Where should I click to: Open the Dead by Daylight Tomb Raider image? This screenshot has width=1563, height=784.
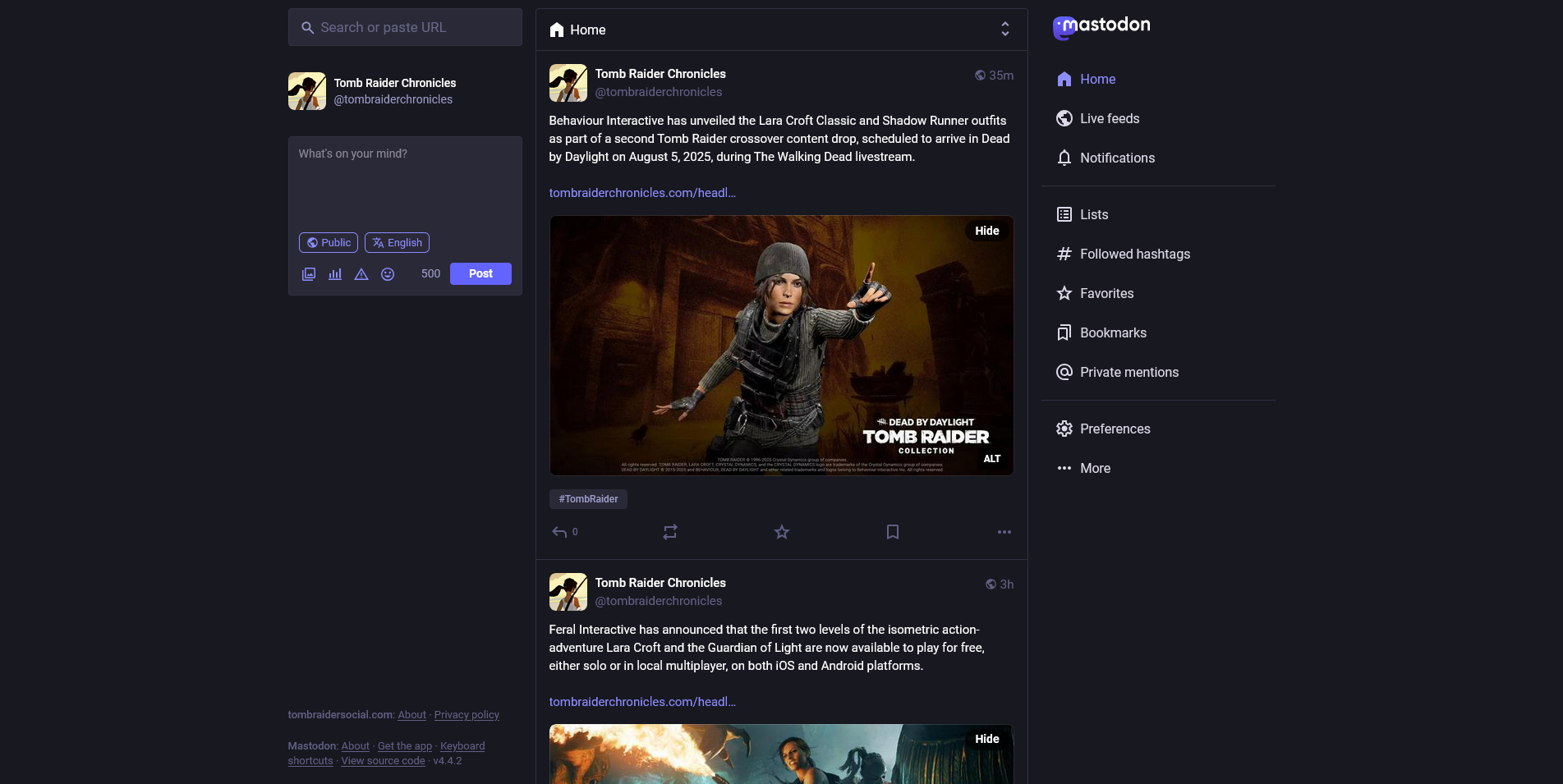tap(781, 345)
